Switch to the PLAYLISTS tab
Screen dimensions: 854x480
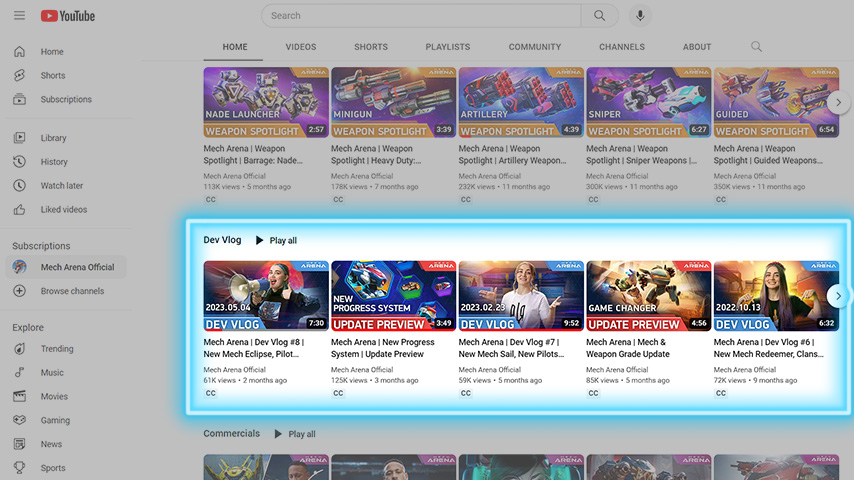click(x=447, y=47)
